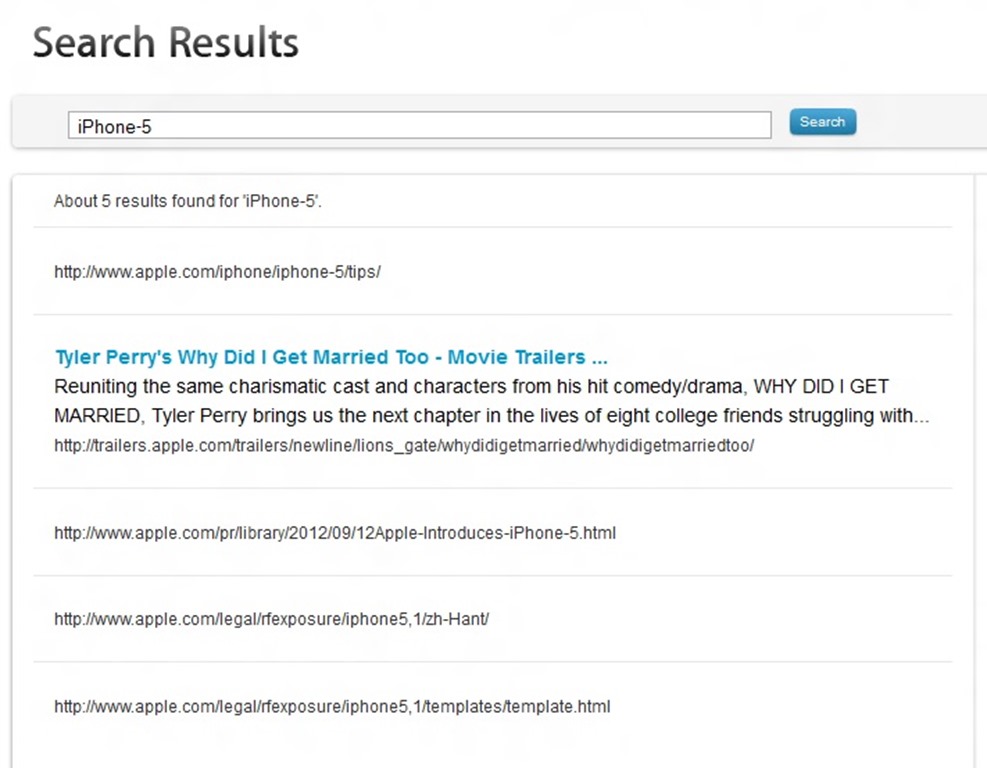987x768 pixels.
Task: Open Tyler Perry's Why Did I Get Married Too link
Action: (330, 358)
